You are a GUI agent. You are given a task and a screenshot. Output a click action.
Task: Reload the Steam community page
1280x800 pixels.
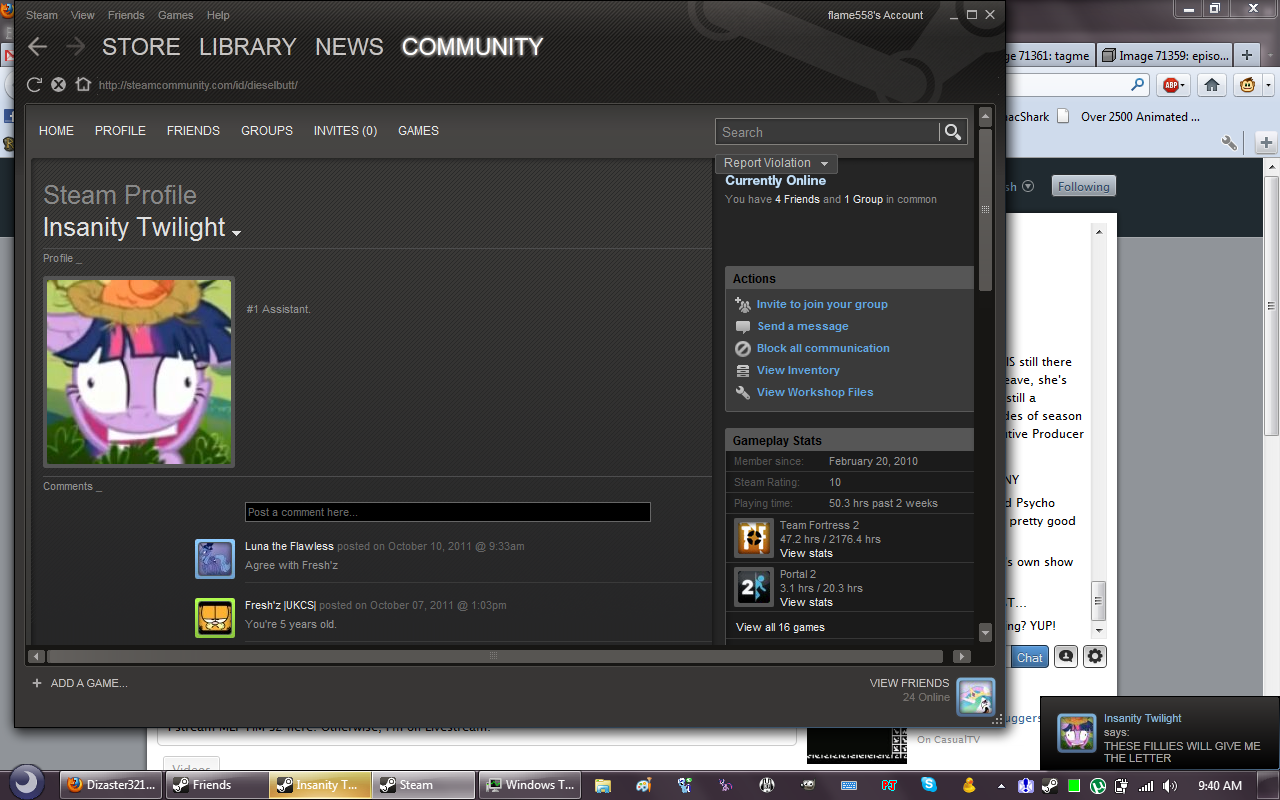pos(34,85)
